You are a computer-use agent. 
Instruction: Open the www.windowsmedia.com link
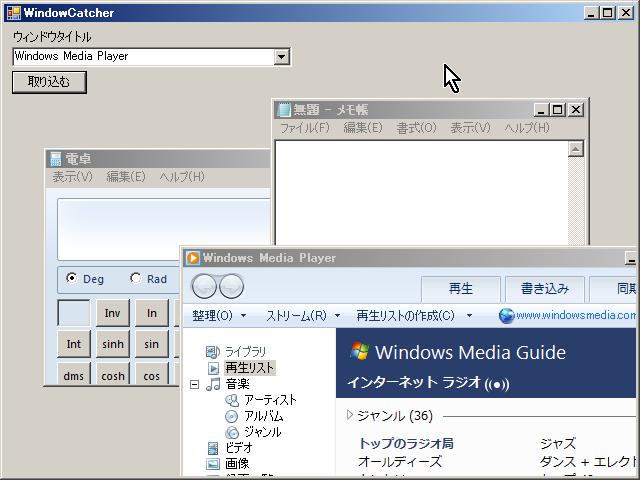click(576, 315)
